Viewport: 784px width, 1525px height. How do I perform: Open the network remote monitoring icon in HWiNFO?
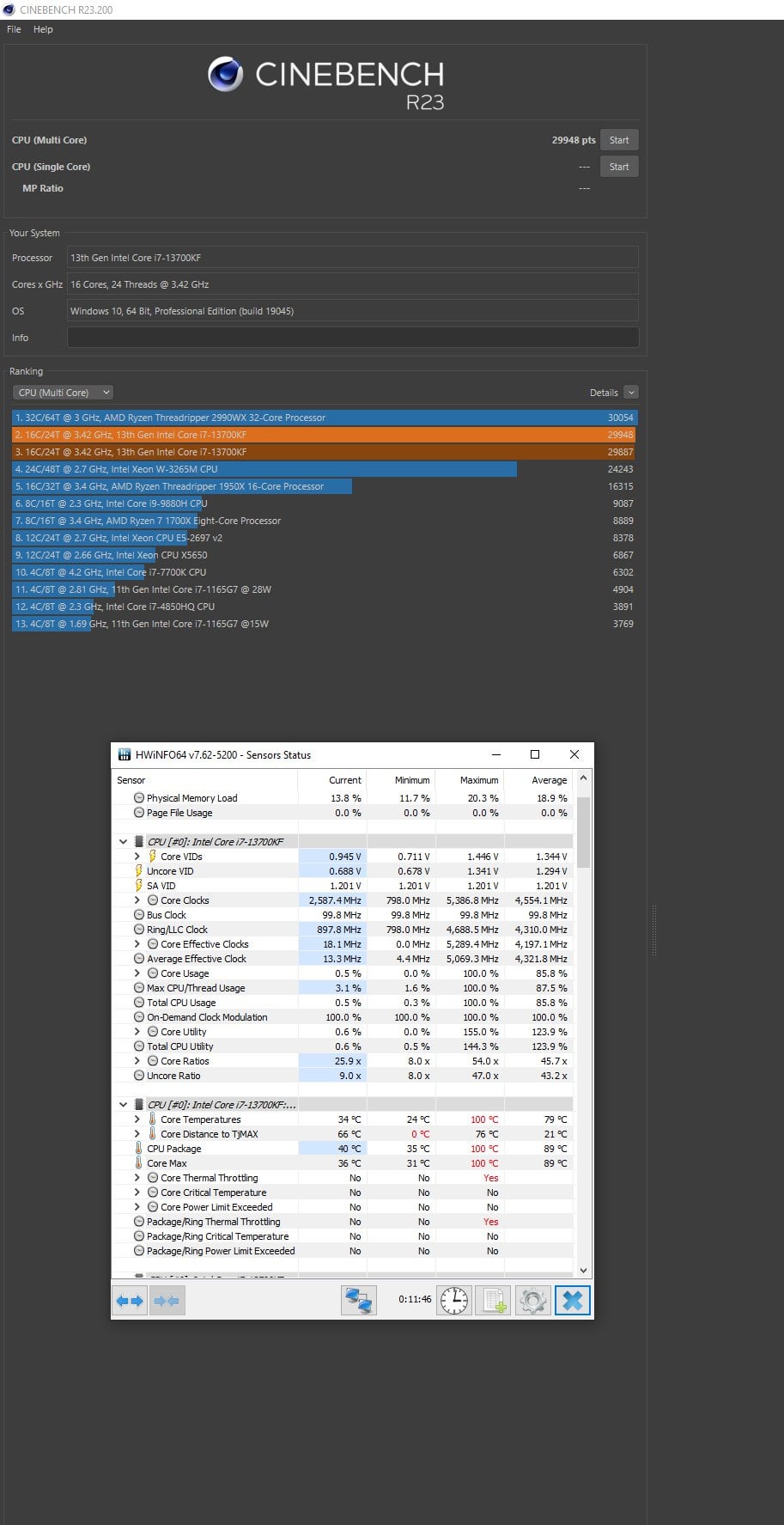[358, 1301]
